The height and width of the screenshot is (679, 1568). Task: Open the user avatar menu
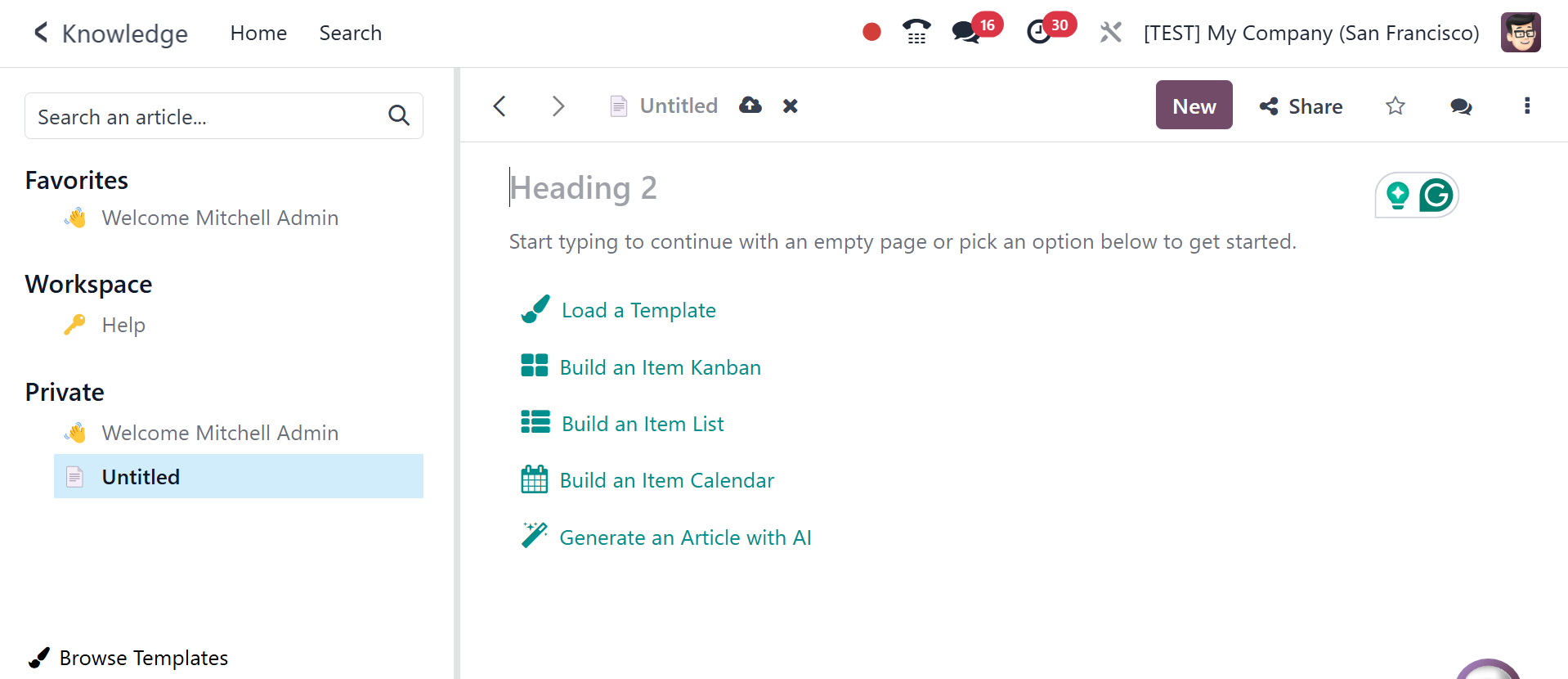pyautogui.click(x=1520, y=33)
